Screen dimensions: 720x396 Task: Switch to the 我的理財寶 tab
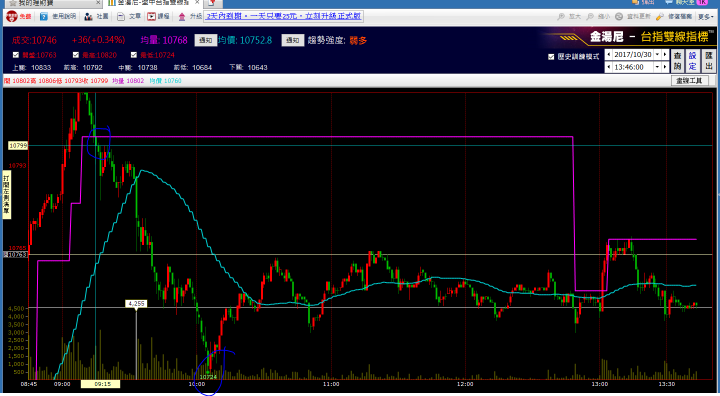click(x=36, y=3)
